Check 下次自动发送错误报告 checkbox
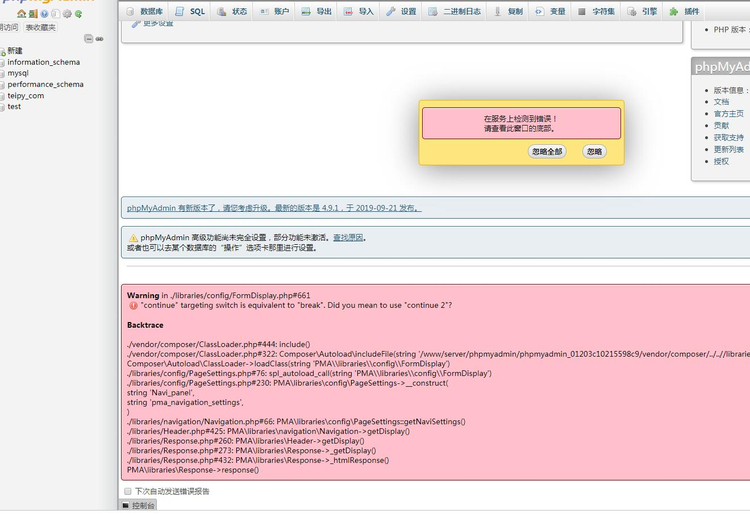 coord(128,492)
